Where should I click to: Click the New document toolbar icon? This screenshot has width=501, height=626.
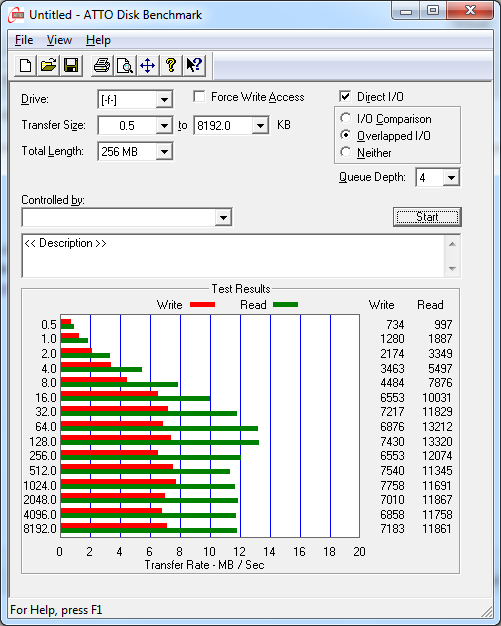[x=26, y=65]
